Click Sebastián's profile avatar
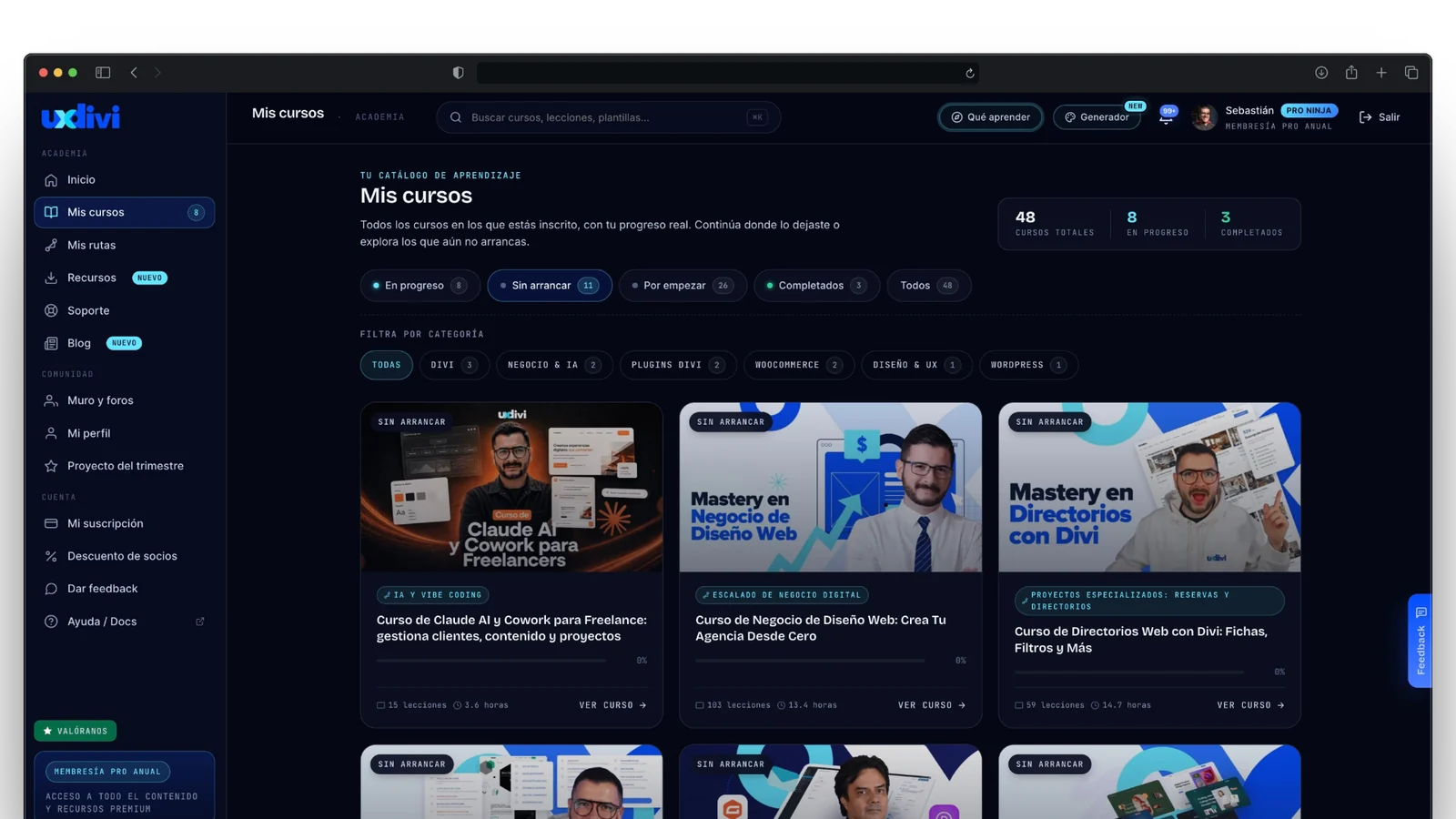The width and height of the screenshot is (1456, 819). (1204, 117)
